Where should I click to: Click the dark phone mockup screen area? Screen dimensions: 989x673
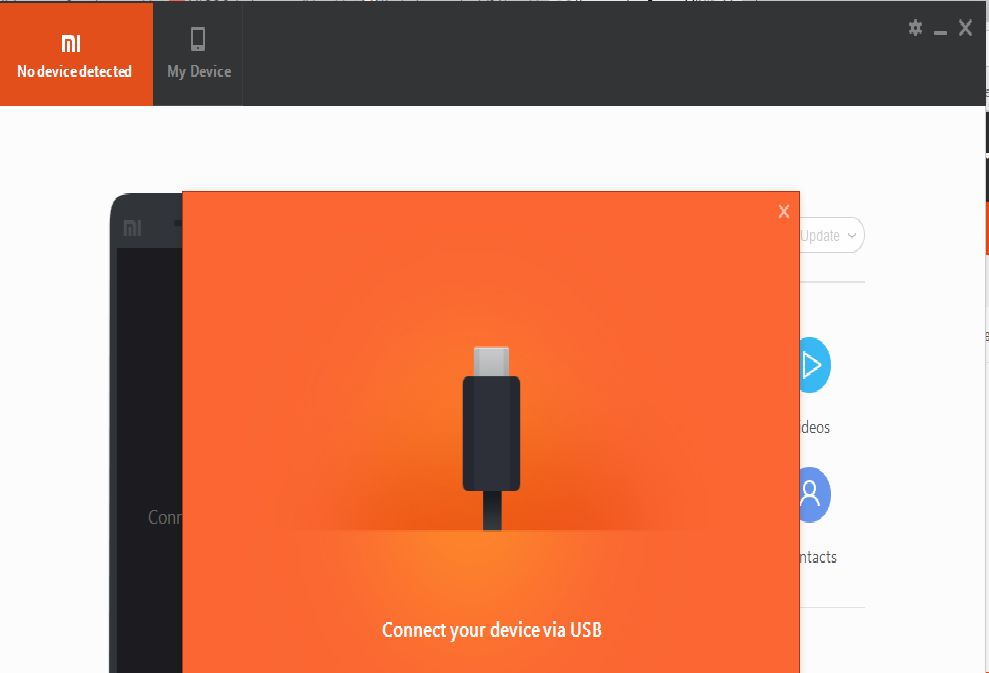(150, 400)
